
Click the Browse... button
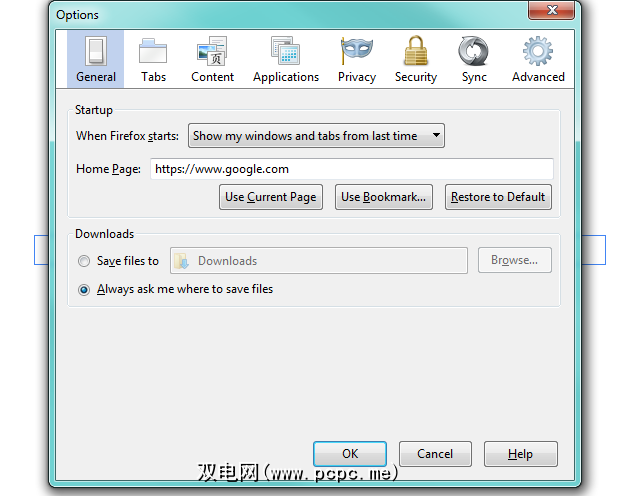click(515, 260)
